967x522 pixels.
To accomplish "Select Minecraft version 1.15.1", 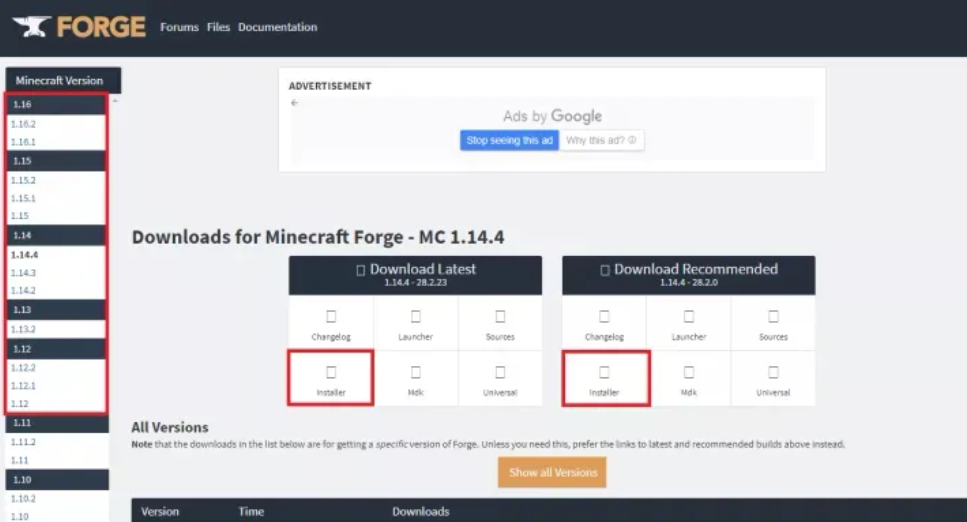I will point(23,198).
